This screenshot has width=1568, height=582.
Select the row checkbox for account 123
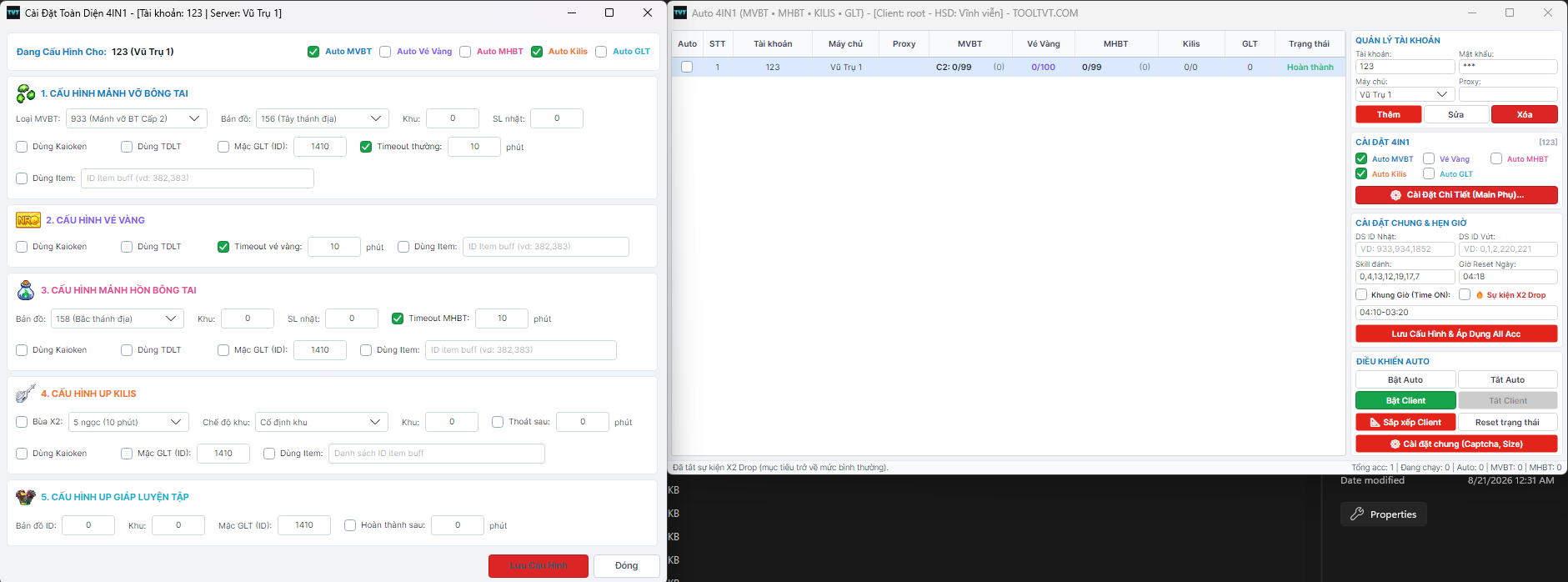(x=687, y=67)
